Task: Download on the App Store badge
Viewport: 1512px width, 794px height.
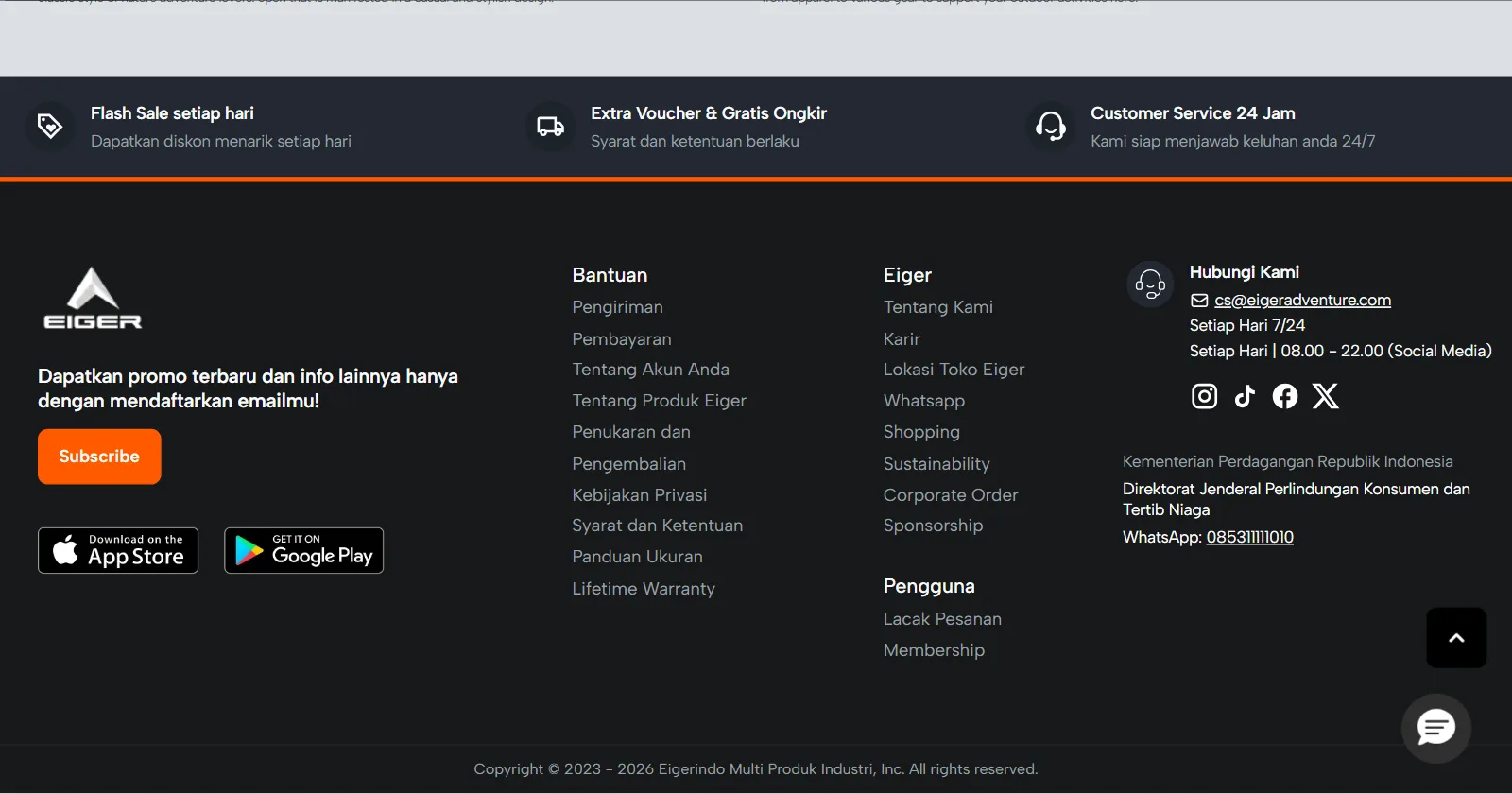Action: pyautogui.click(x=118, y=550)
